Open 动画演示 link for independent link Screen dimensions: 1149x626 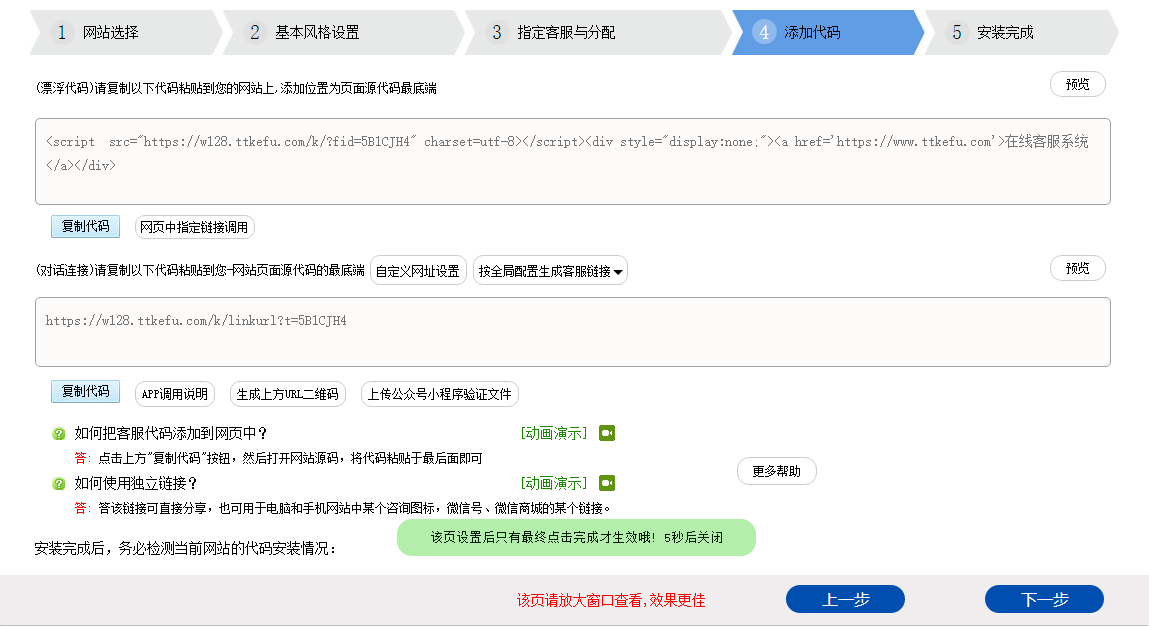click(x=554, y=483)
